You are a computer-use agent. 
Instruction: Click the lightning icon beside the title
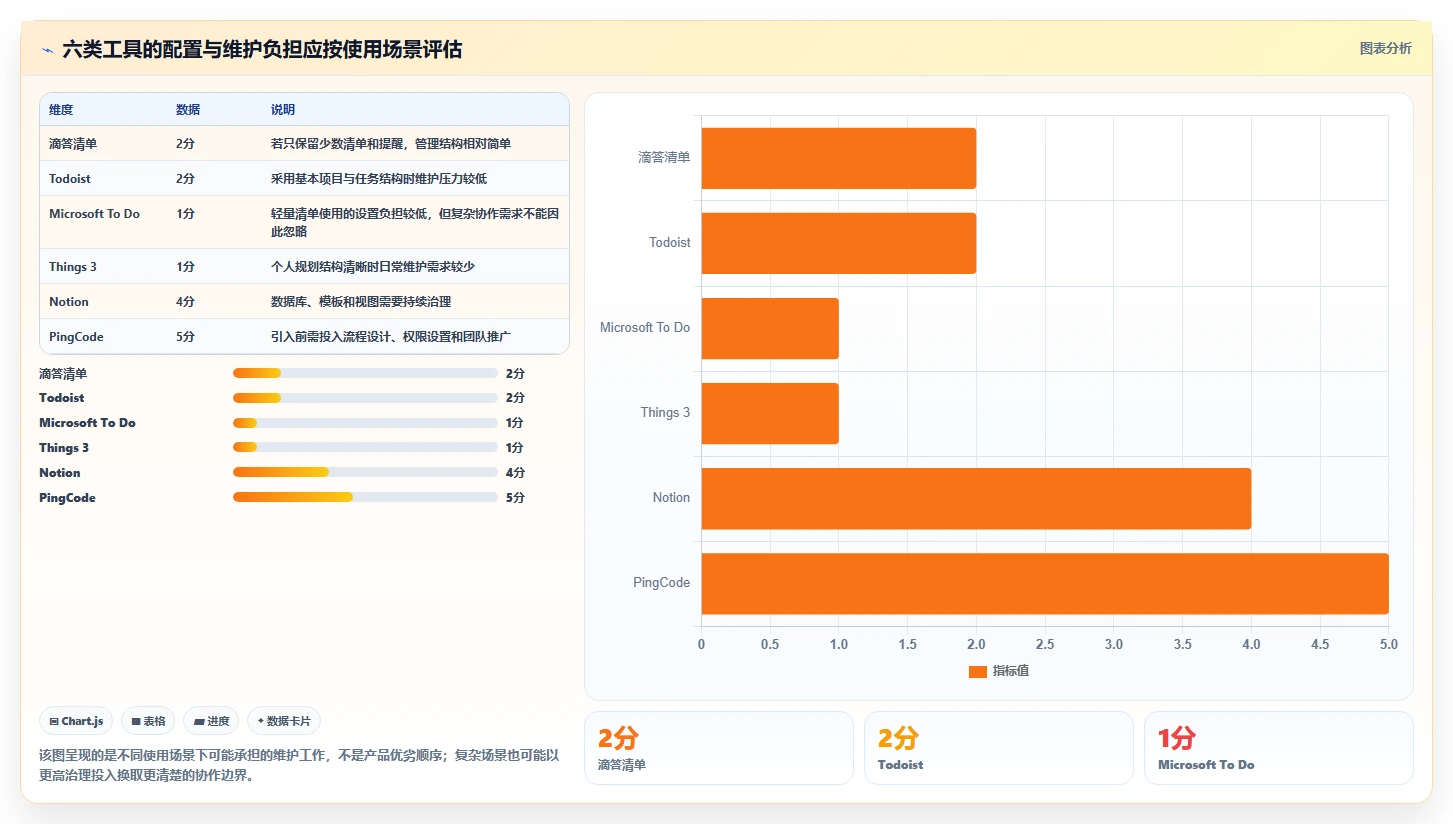pyautogui.click(x=47, y=50)
